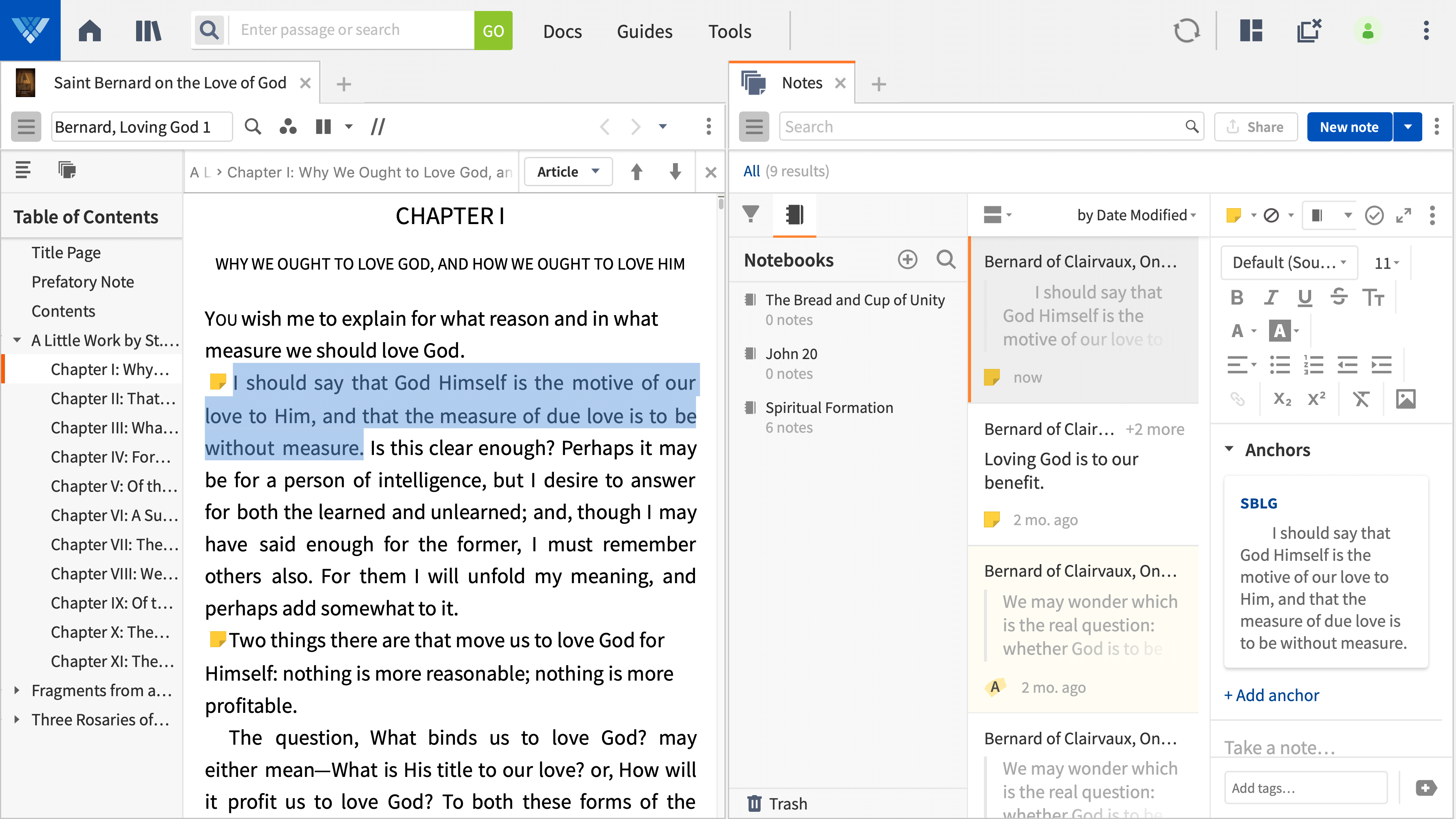Screen dimensions: 1456x819
Task: Click the add tag icon button
Action: 1426,788
